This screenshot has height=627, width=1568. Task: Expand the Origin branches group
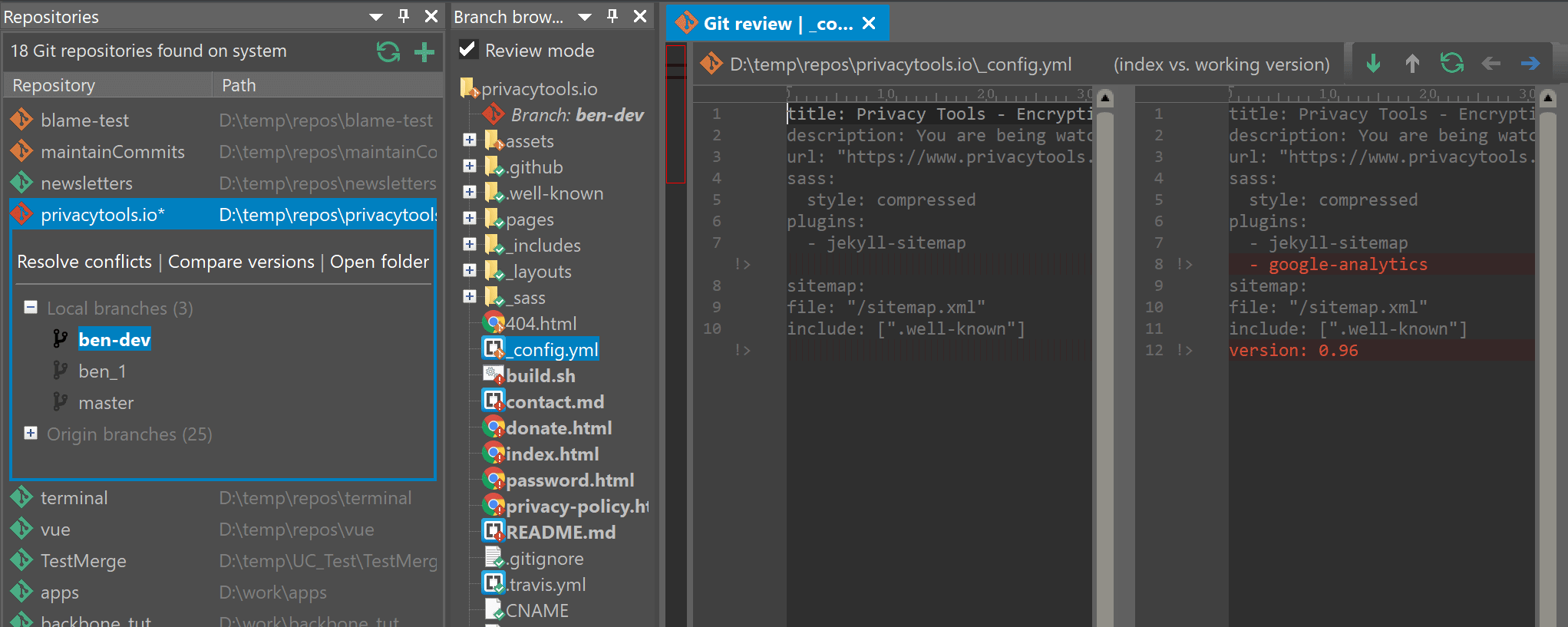31,434
